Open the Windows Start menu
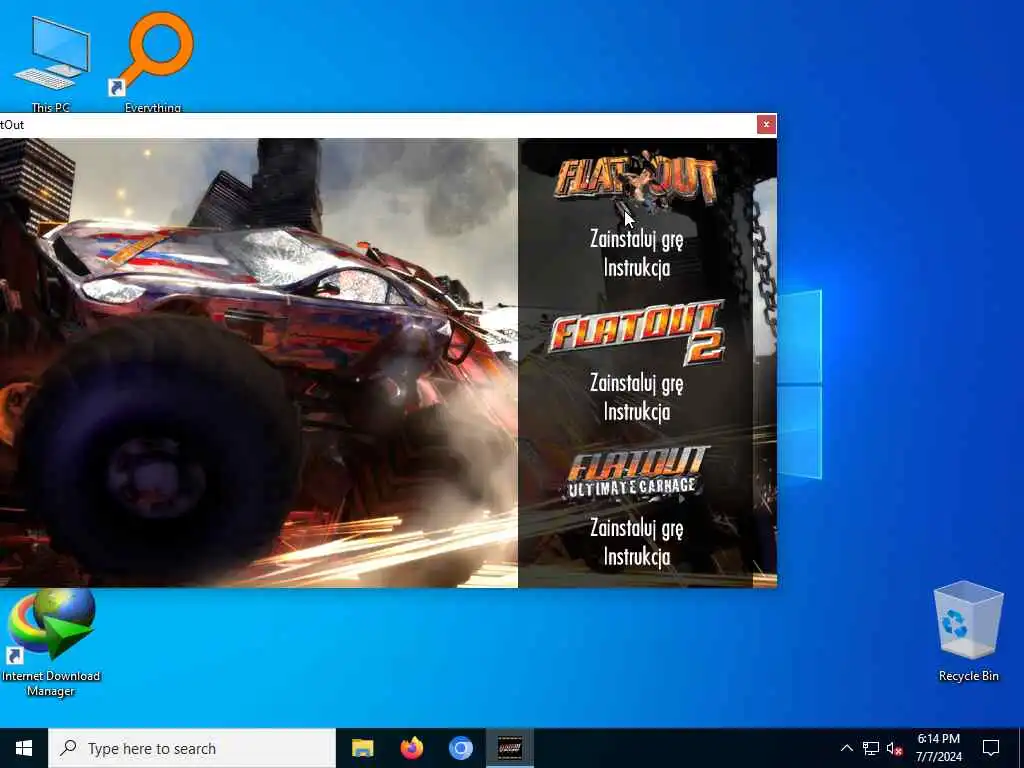The width and height of the screenshot is (1024, 768). click(x=24, y=748)
